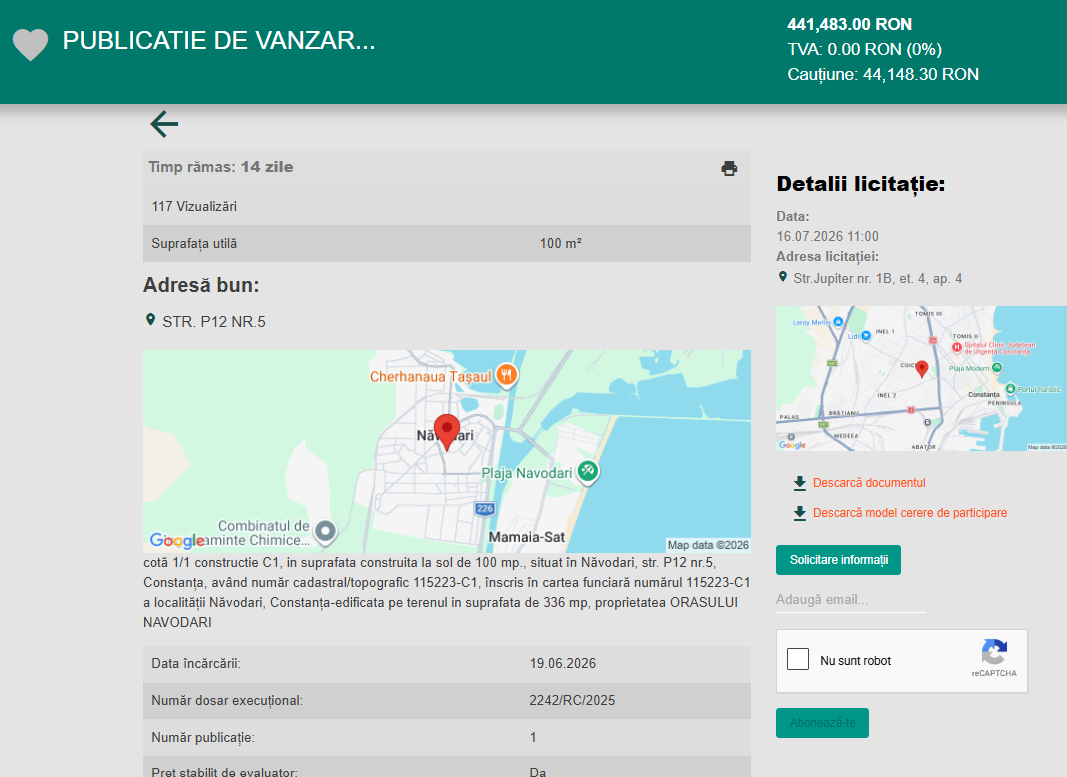Check the Nu sunt robot checkbox

pyautogui.click(x=798, y=659)
